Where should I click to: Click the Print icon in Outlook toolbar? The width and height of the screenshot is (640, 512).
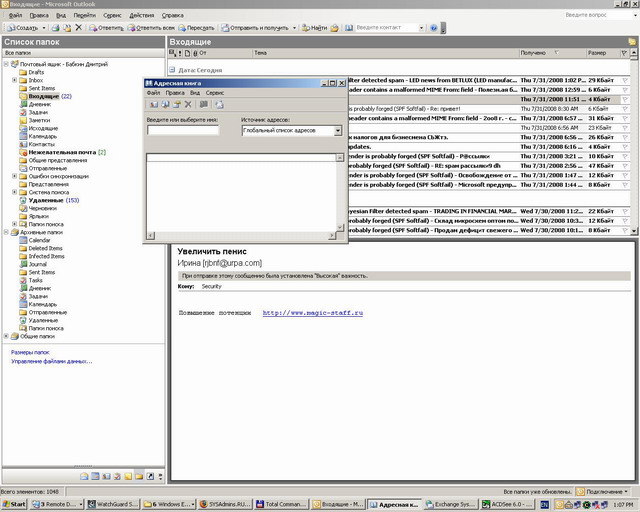point(56,28)
